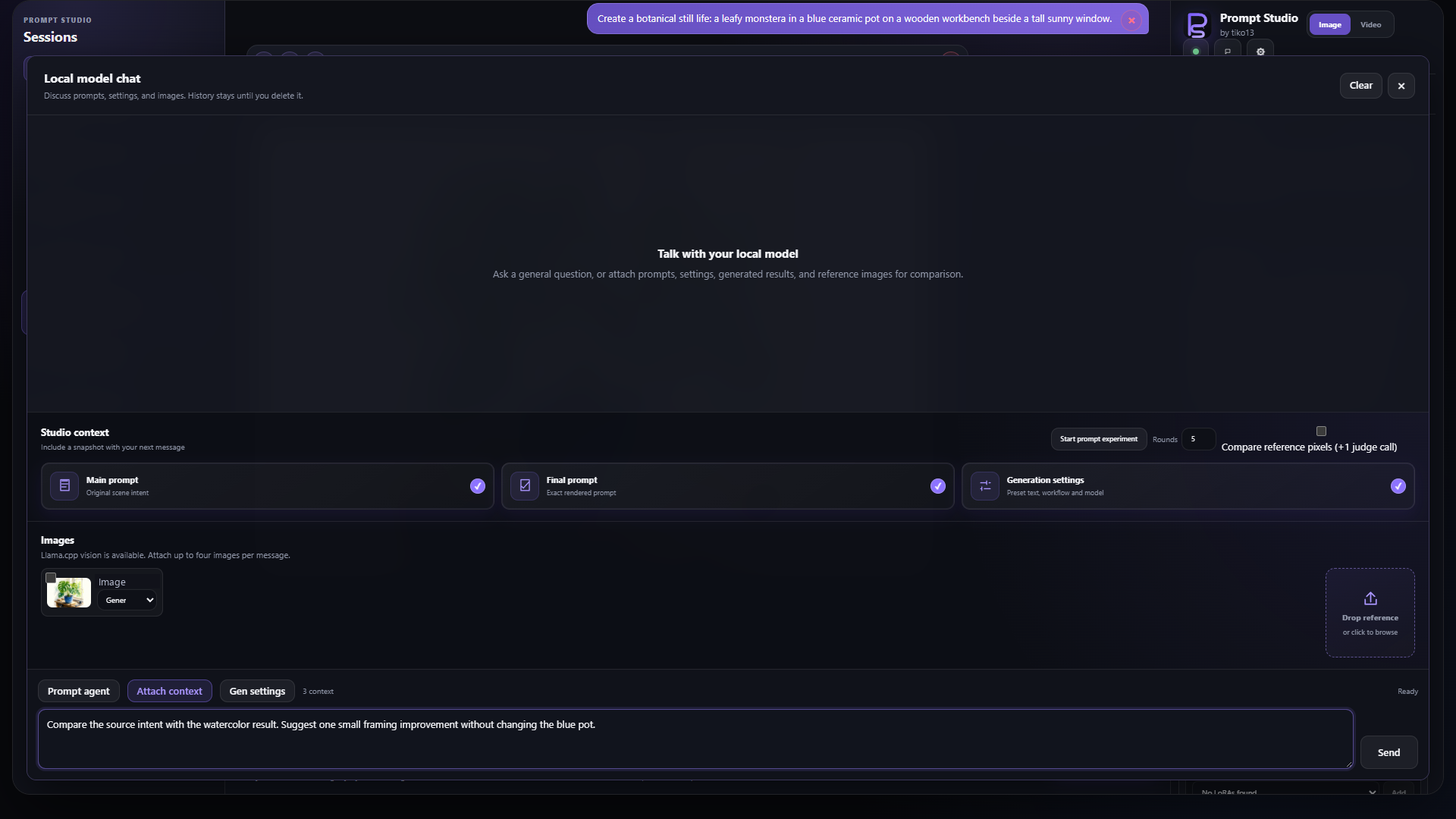Click the Final prompt checklist icon

coord(525,486)
